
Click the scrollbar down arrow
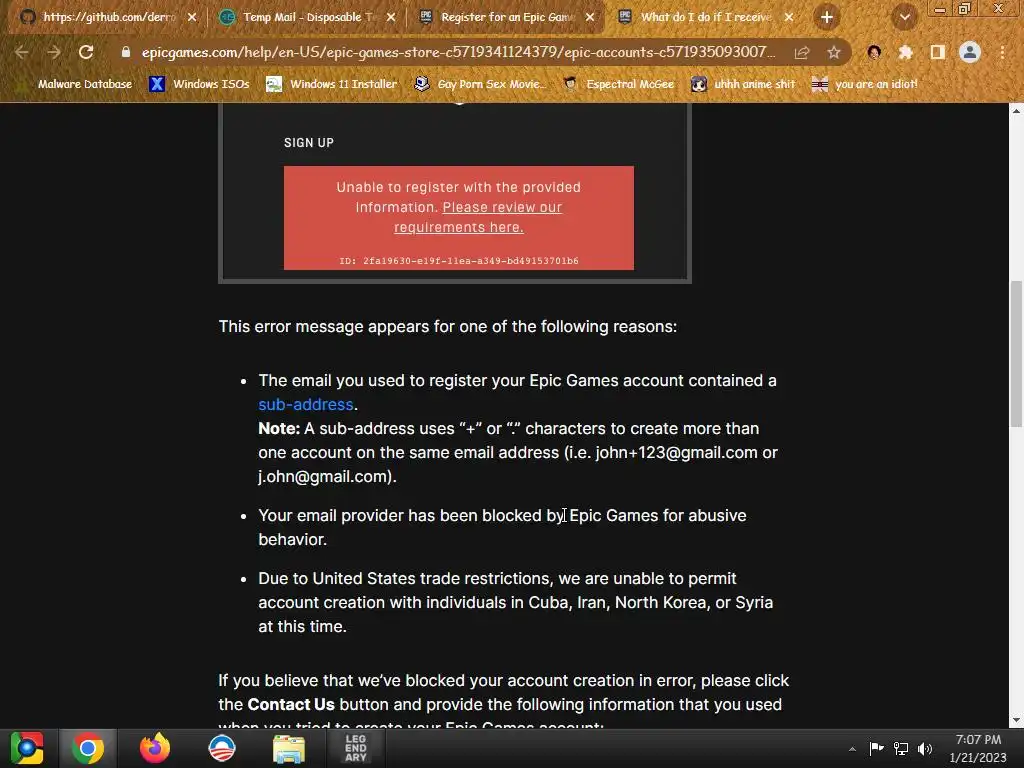click(x=1016, y=720)
